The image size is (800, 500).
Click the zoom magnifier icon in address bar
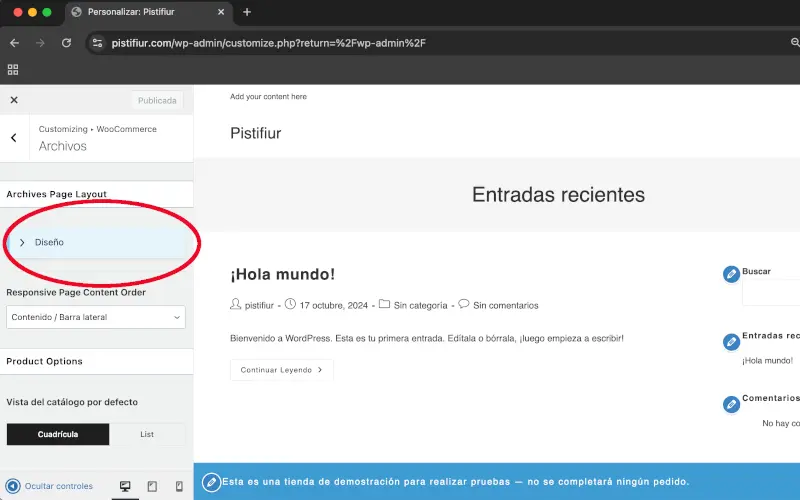pos(795,43)
